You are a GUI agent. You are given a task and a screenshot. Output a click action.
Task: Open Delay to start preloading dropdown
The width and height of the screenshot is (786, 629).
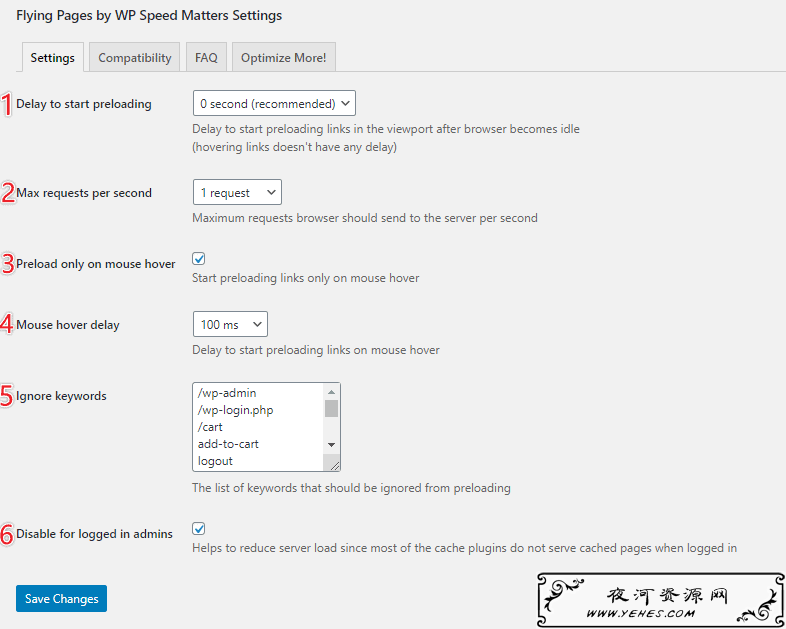pyautogui.click(x=274, y=103)
